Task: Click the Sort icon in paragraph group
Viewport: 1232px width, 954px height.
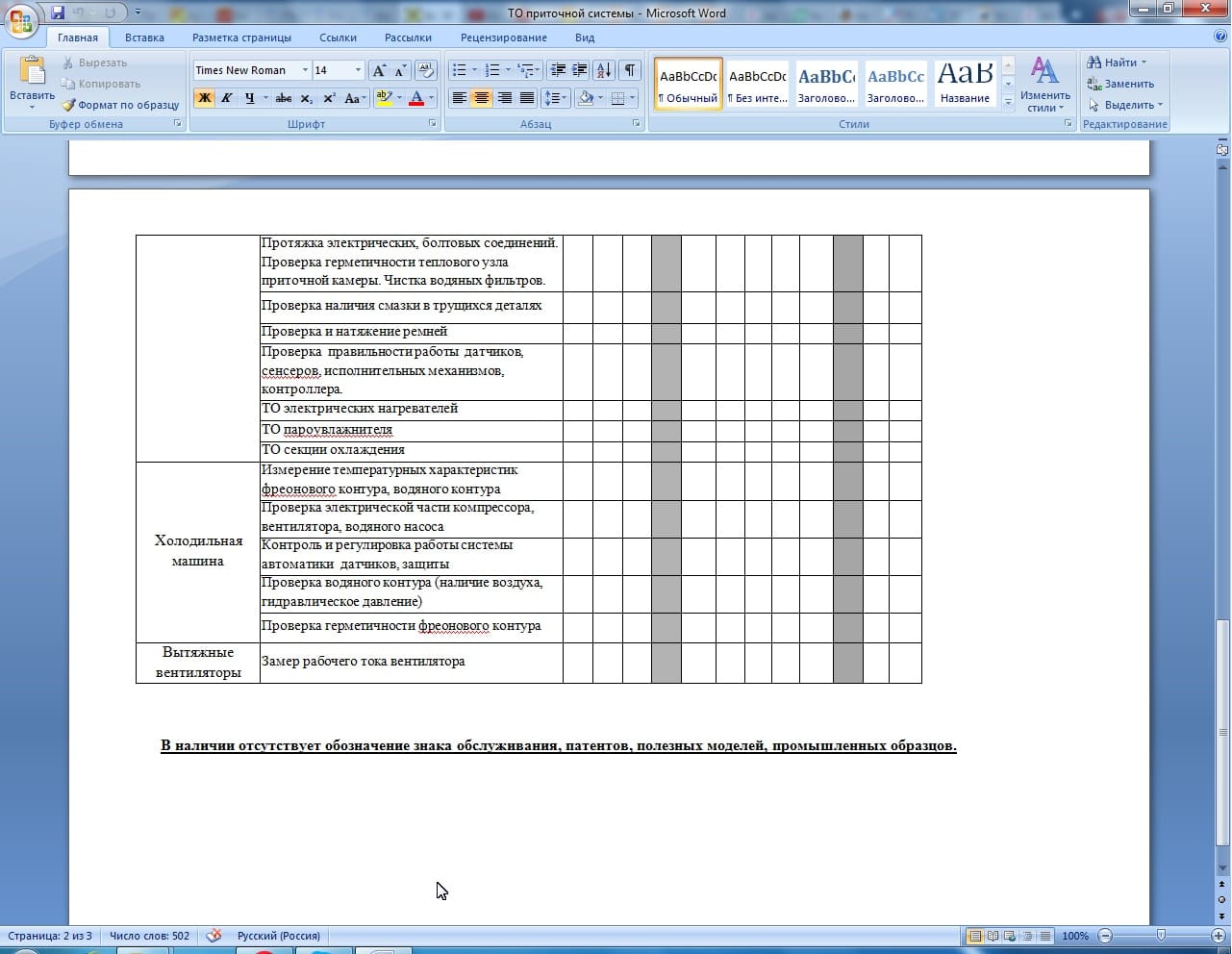Action: (603, 70)
